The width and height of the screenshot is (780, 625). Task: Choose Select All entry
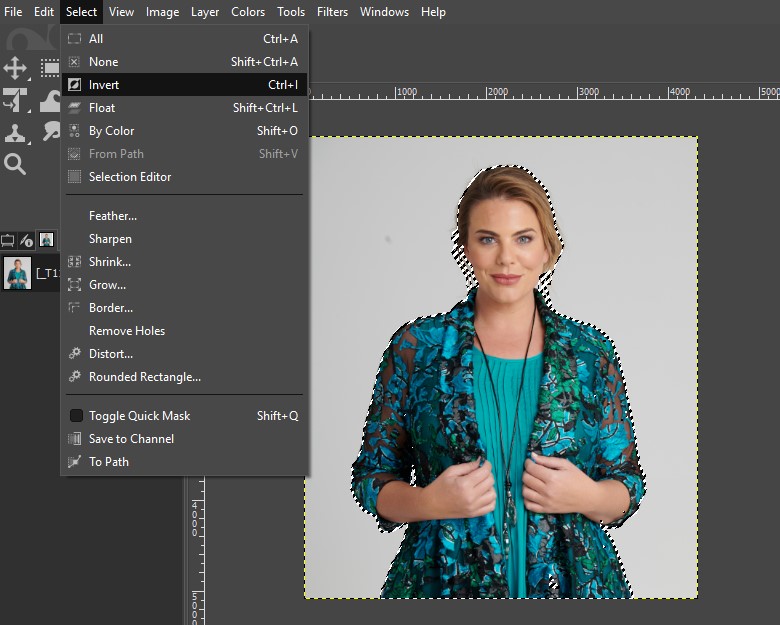click(x=185, y=39)
